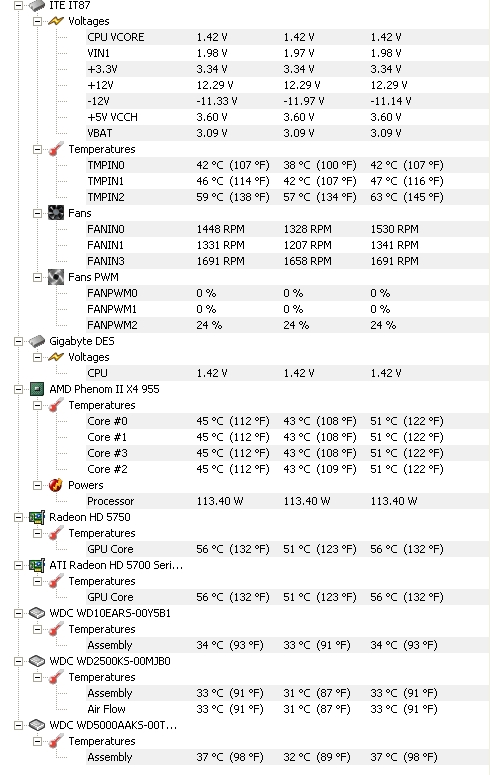This screenshot has width=490, height=775.
Task: Collapse the Voltages group under Gigabyte DES
Action: (37, 357)
